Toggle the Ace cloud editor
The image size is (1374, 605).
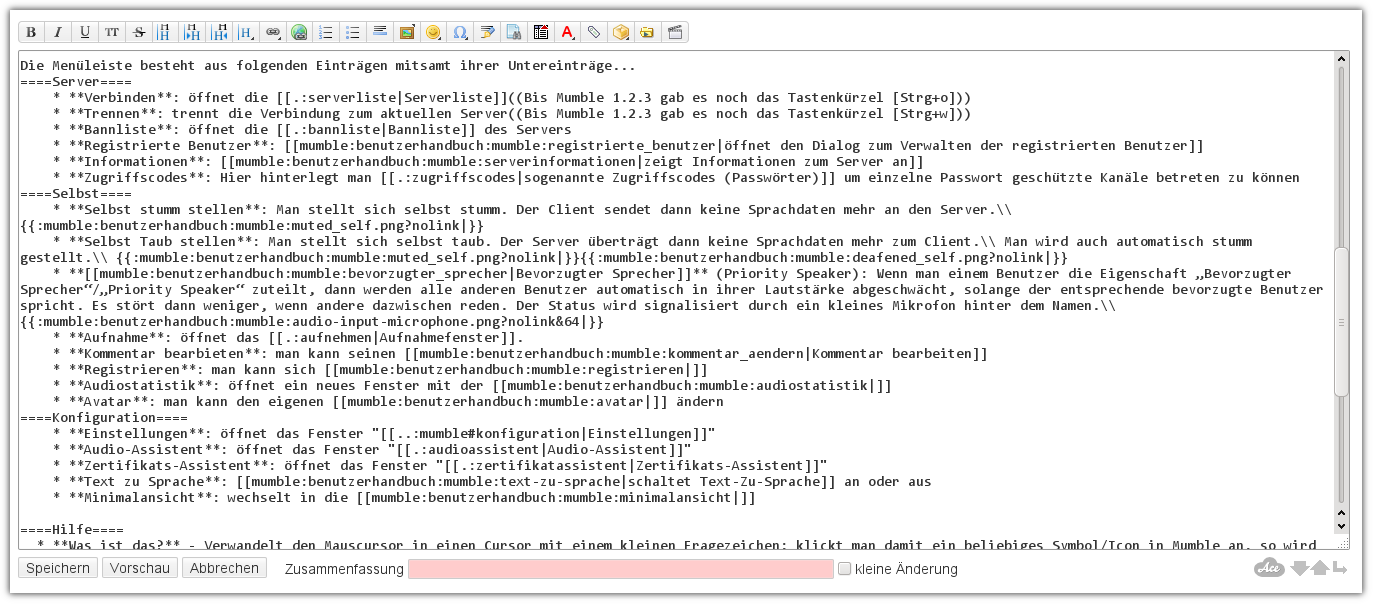click(1268, 568)
